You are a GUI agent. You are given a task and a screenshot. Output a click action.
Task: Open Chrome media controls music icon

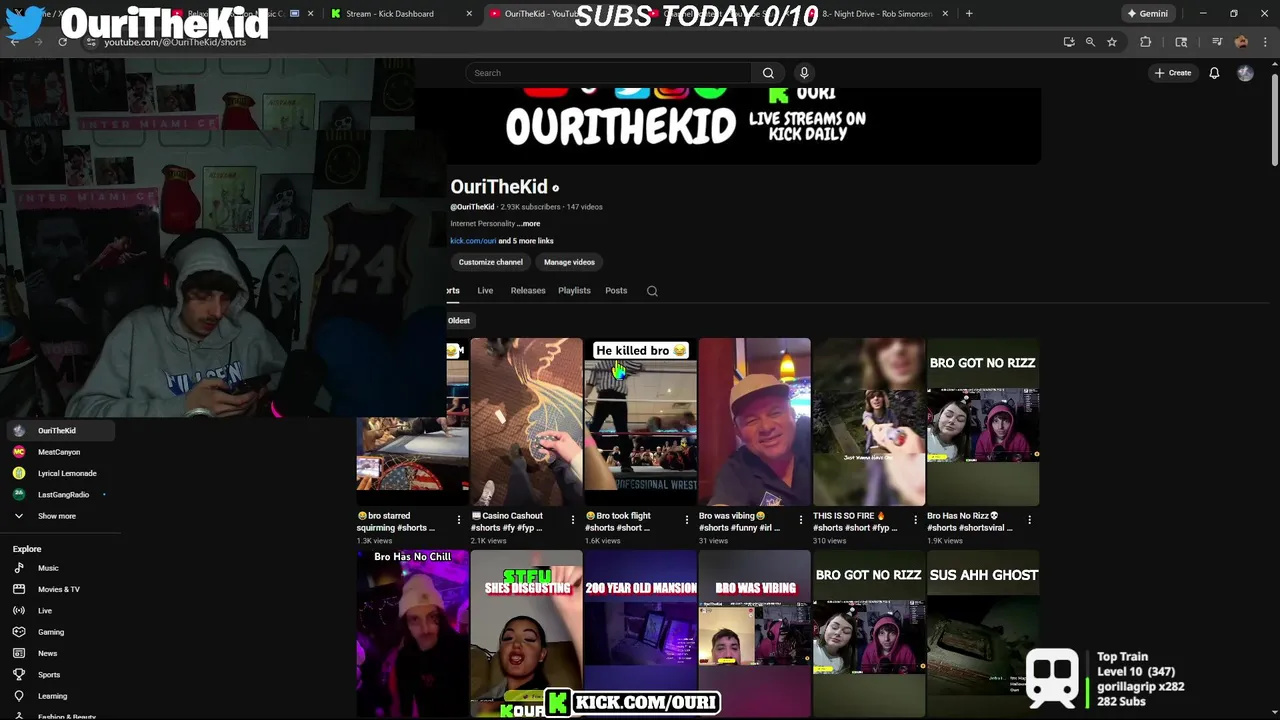[x=1217, y=42]
